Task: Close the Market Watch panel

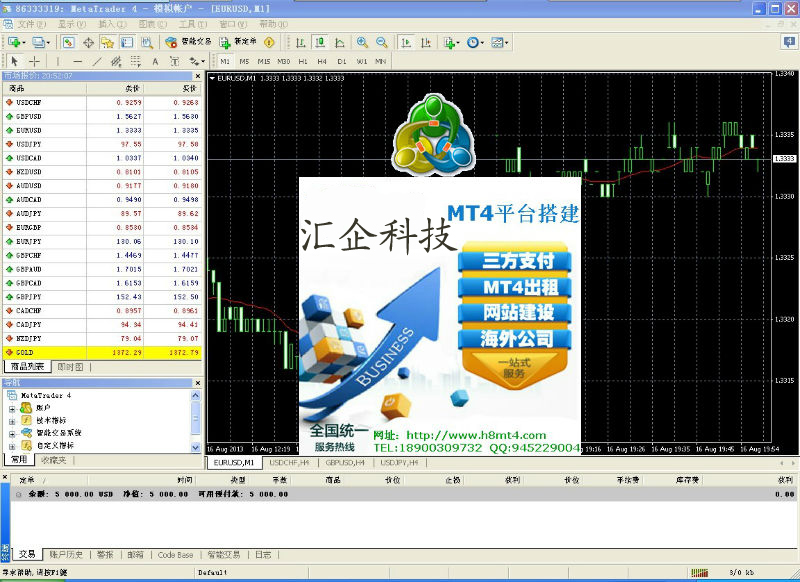Action: tap(198, 76)
